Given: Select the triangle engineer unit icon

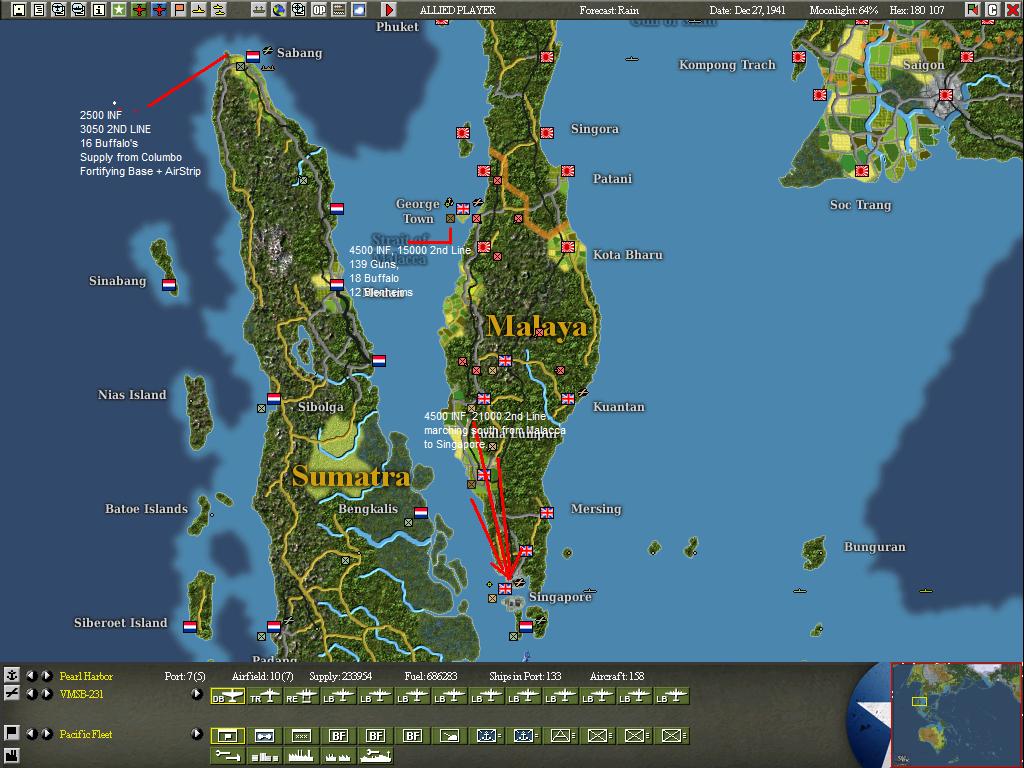Looking at the screenshot, I should click(x=560, y=736).
